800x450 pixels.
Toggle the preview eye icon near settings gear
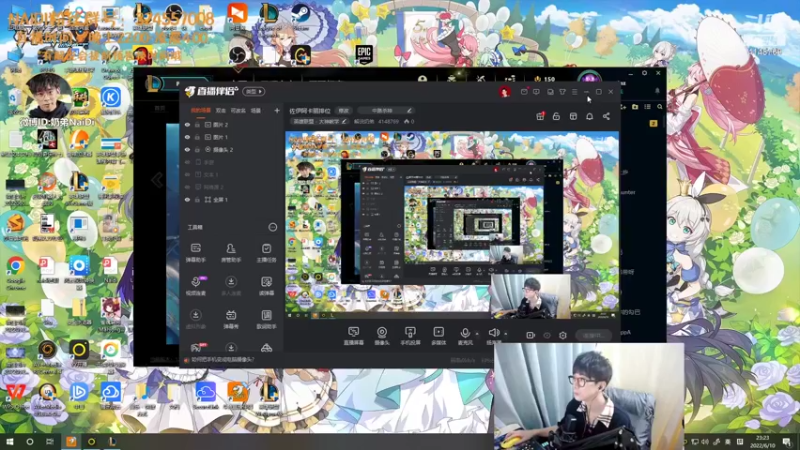click(547, 335)
